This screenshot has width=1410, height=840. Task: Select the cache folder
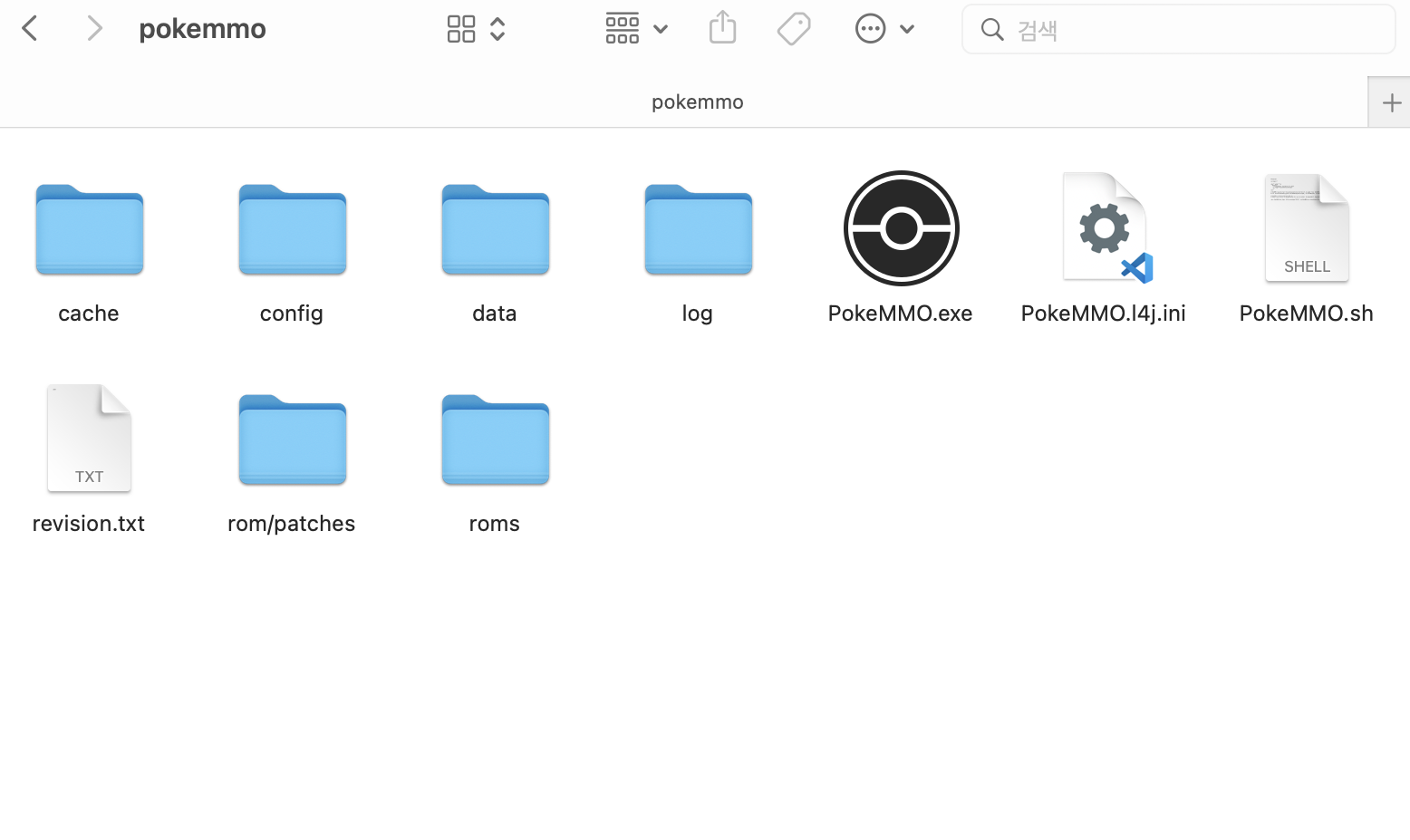pos(89,230)
